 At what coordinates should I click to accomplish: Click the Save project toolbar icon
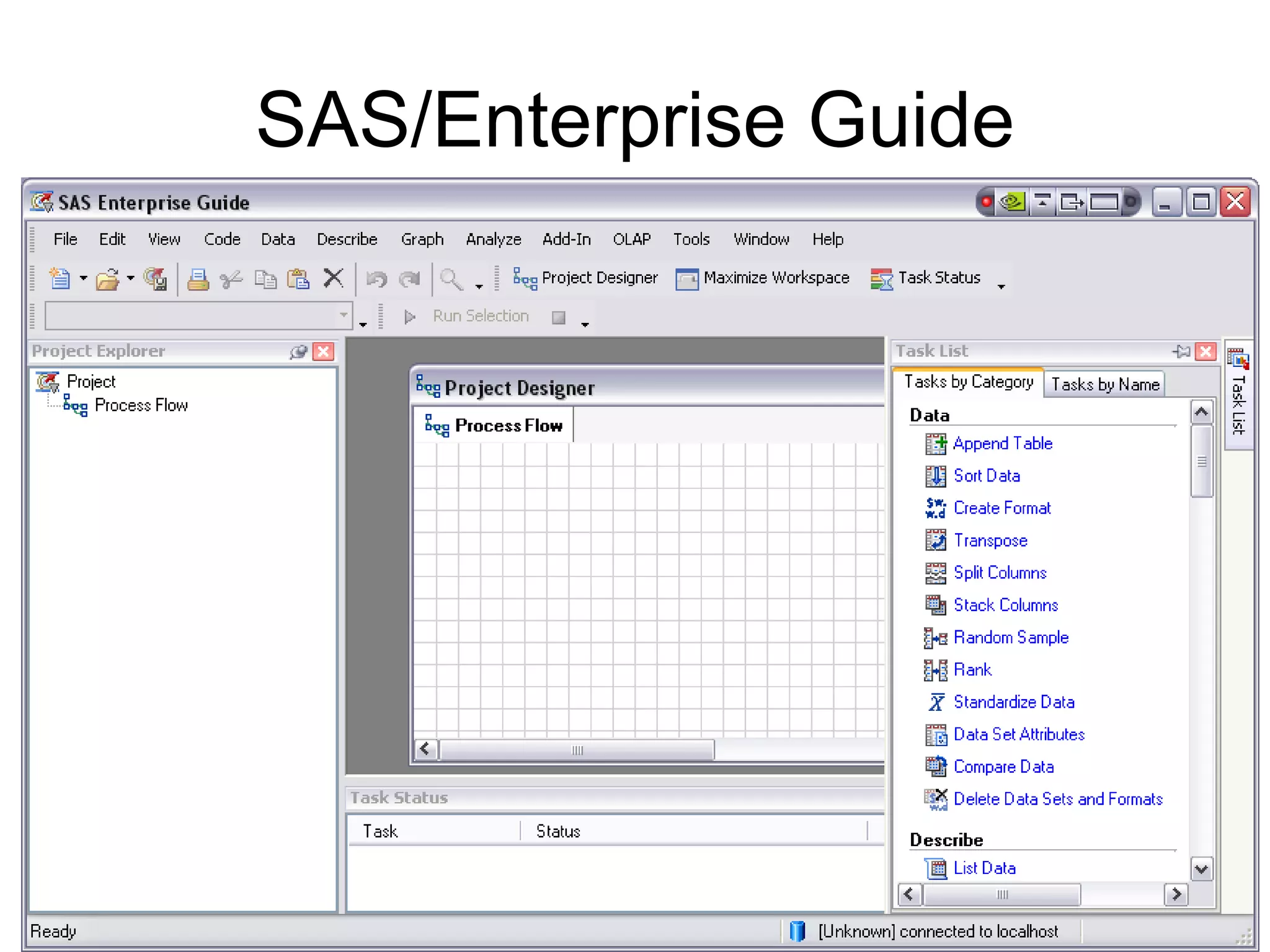[x=155, y=280]
